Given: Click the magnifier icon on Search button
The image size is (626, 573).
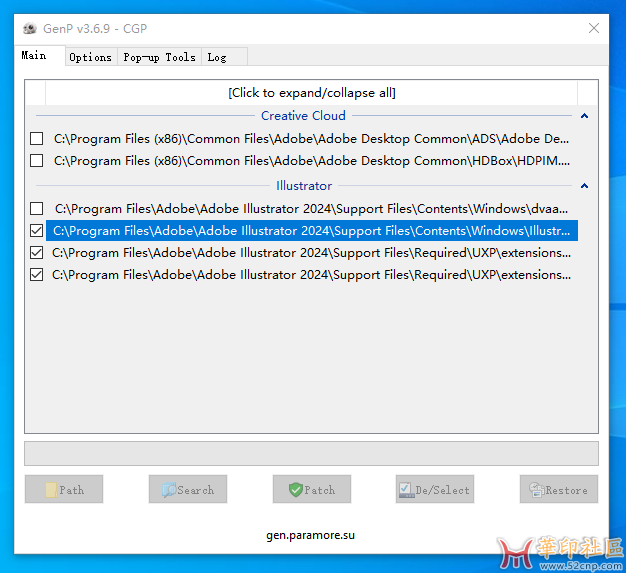Looking at the screenshot, I should tap(169, 490).
